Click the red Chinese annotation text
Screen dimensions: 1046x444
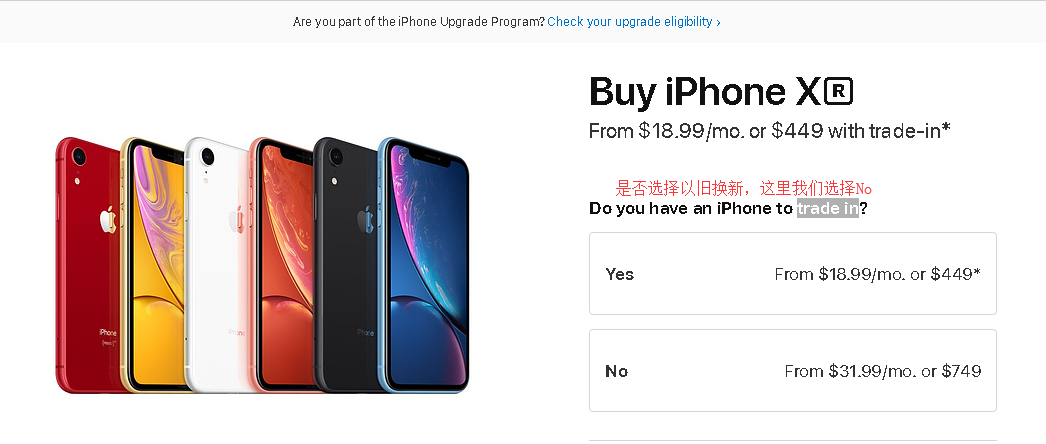(743, 188)
